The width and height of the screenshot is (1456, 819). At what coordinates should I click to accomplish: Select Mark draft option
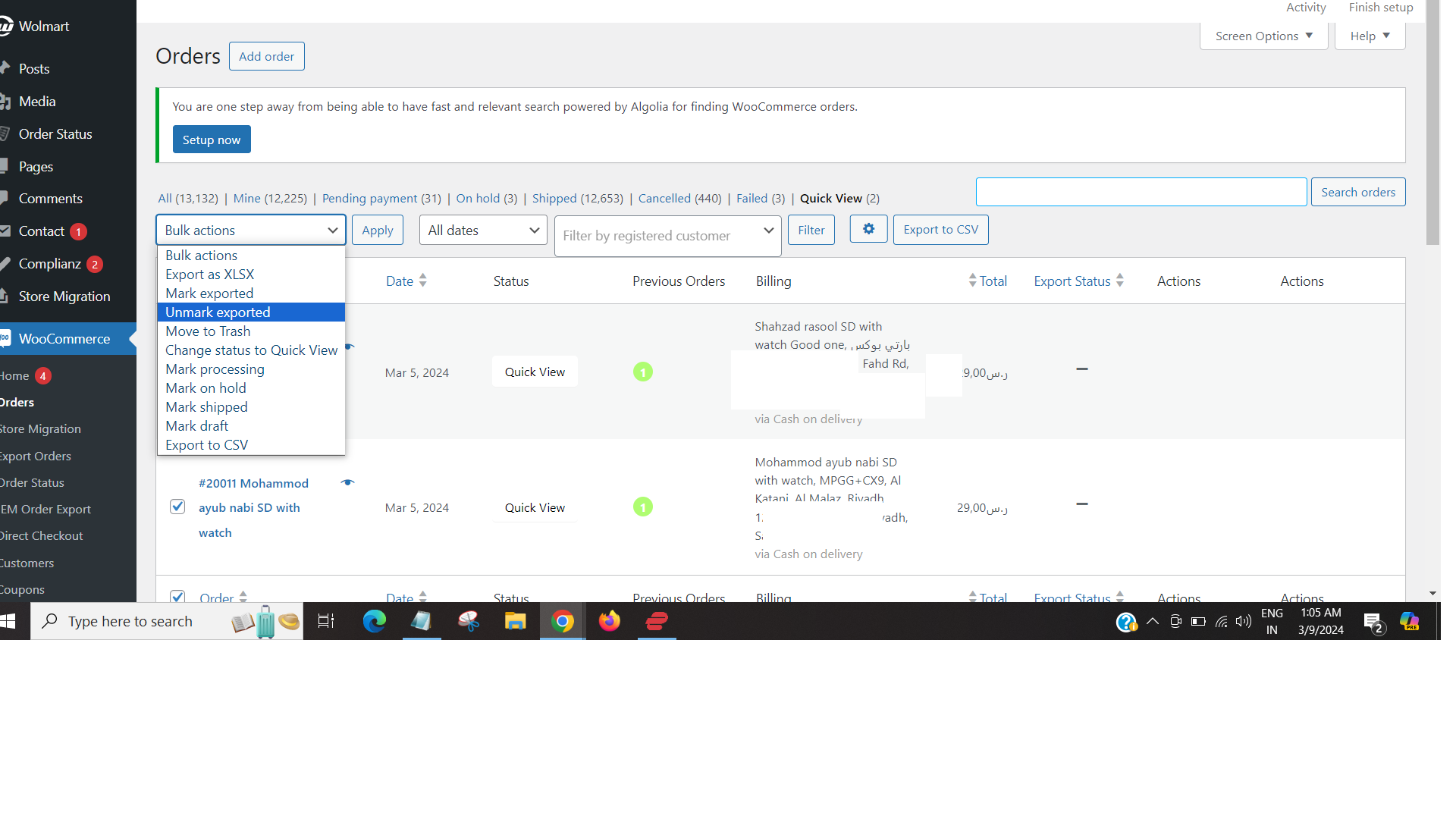coord(251,426)
